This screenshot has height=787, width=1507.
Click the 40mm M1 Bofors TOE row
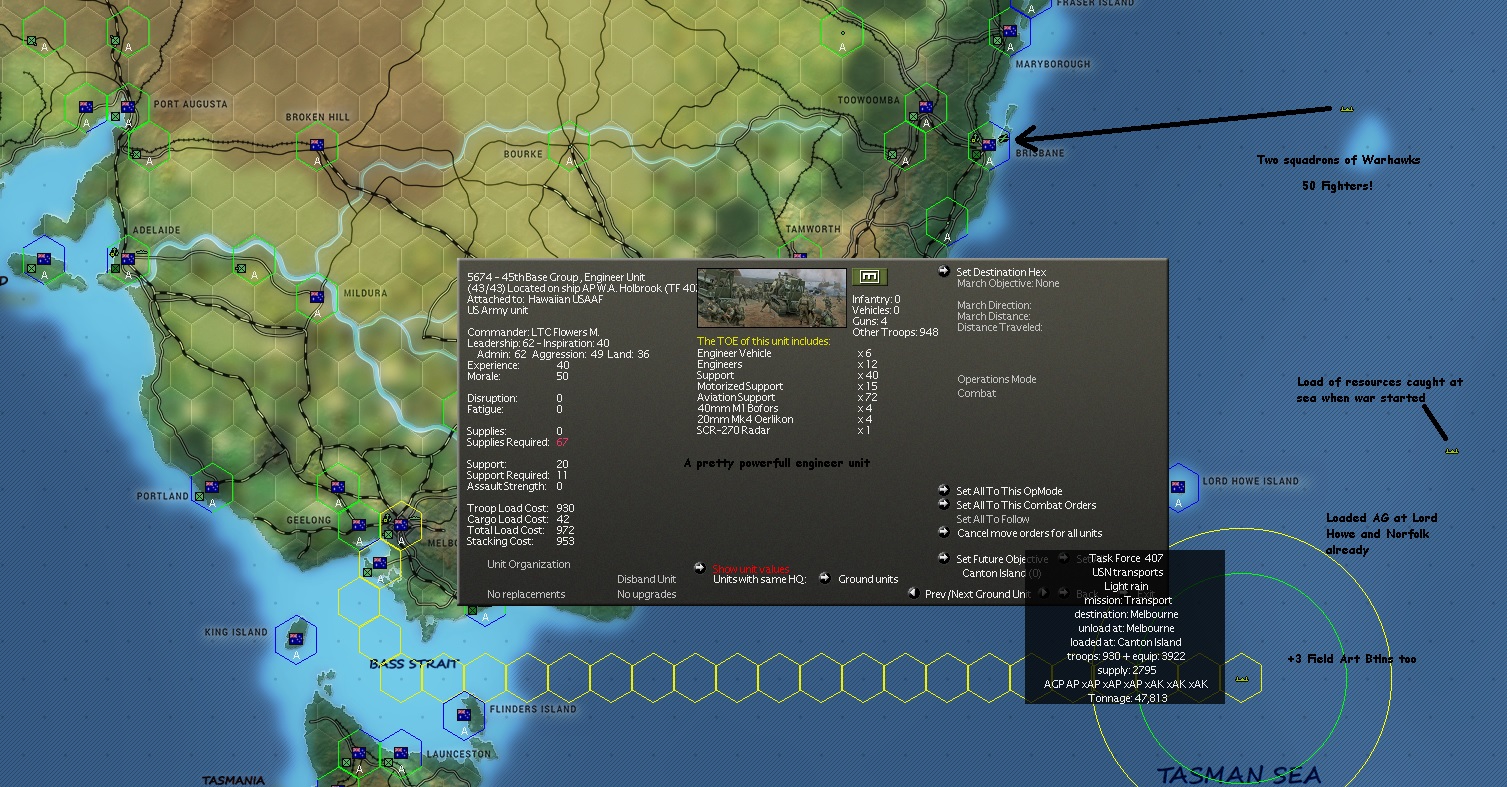click(x=785, y=408)
